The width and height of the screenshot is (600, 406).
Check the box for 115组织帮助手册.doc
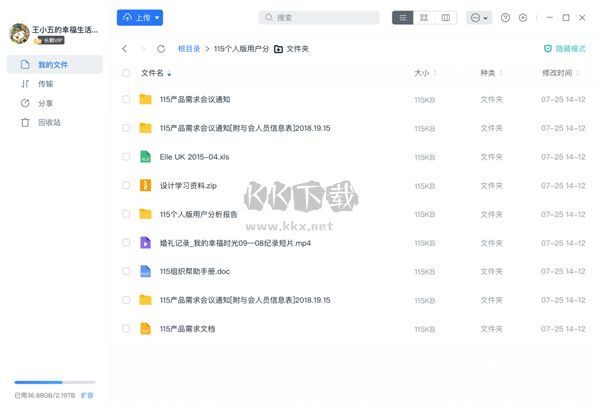[x=126, y=272]
